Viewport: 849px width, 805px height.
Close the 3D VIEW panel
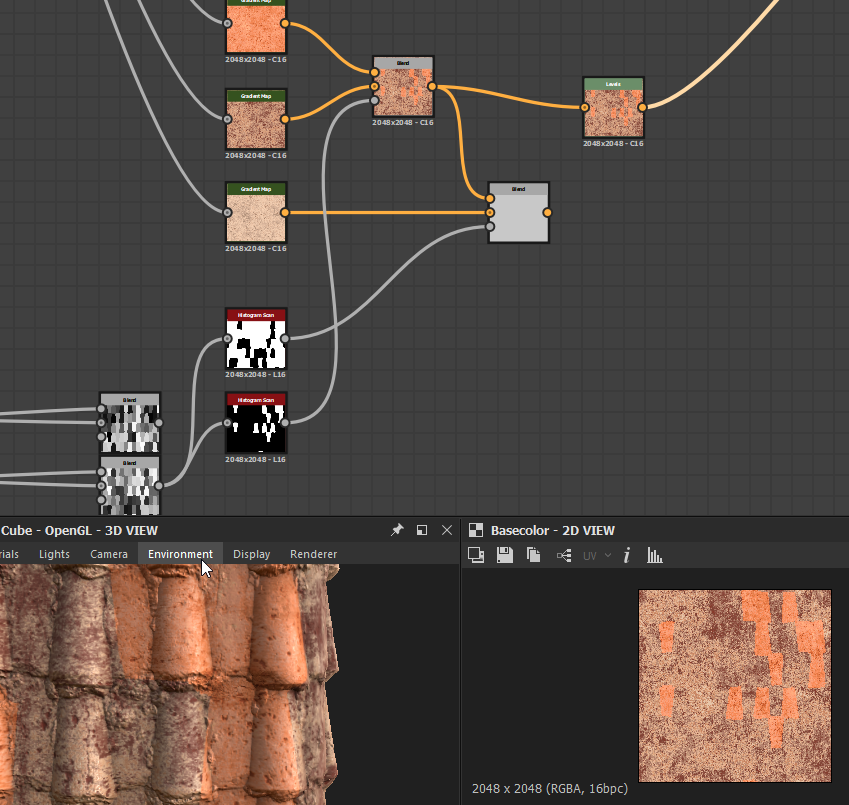coord(447,530)
